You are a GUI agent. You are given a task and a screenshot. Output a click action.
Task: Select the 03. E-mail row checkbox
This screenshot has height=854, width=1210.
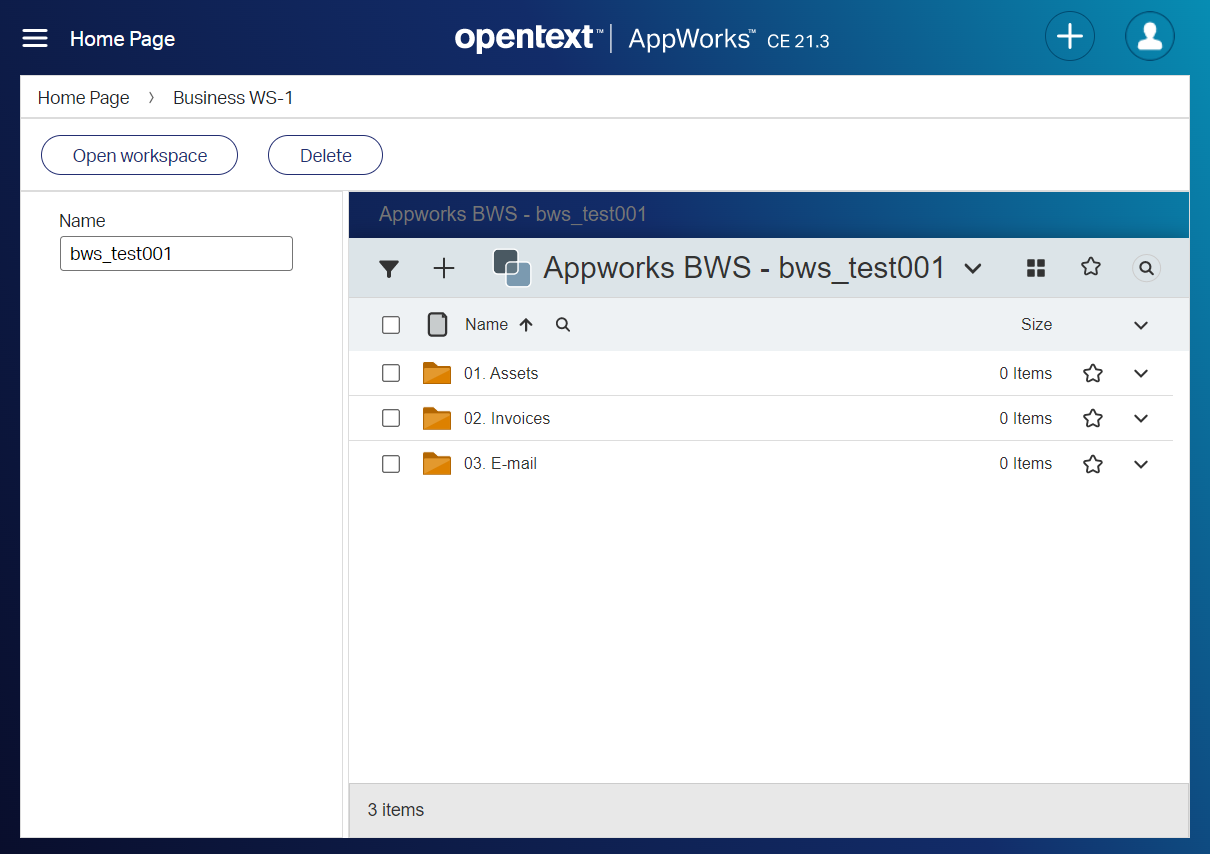pos(391,464)
